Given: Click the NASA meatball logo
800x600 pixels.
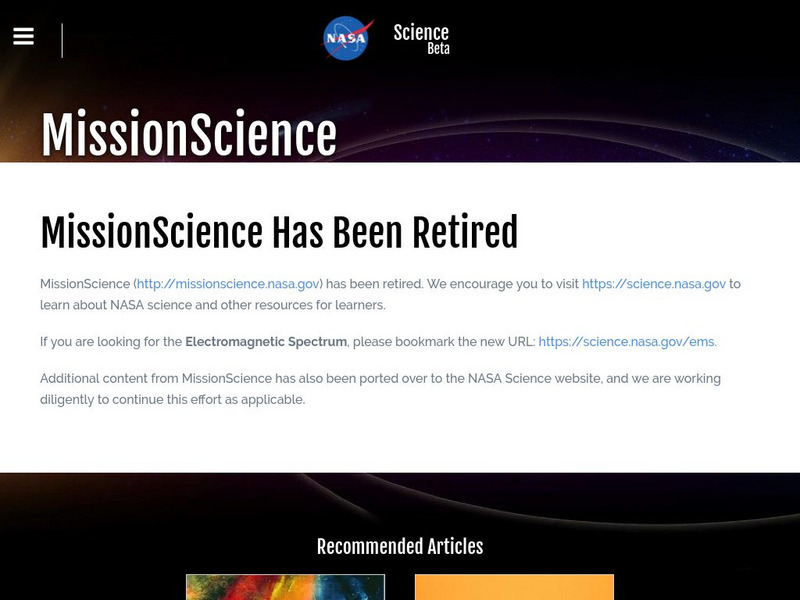Looking at the screenshot, I should [x=347, y=38].
